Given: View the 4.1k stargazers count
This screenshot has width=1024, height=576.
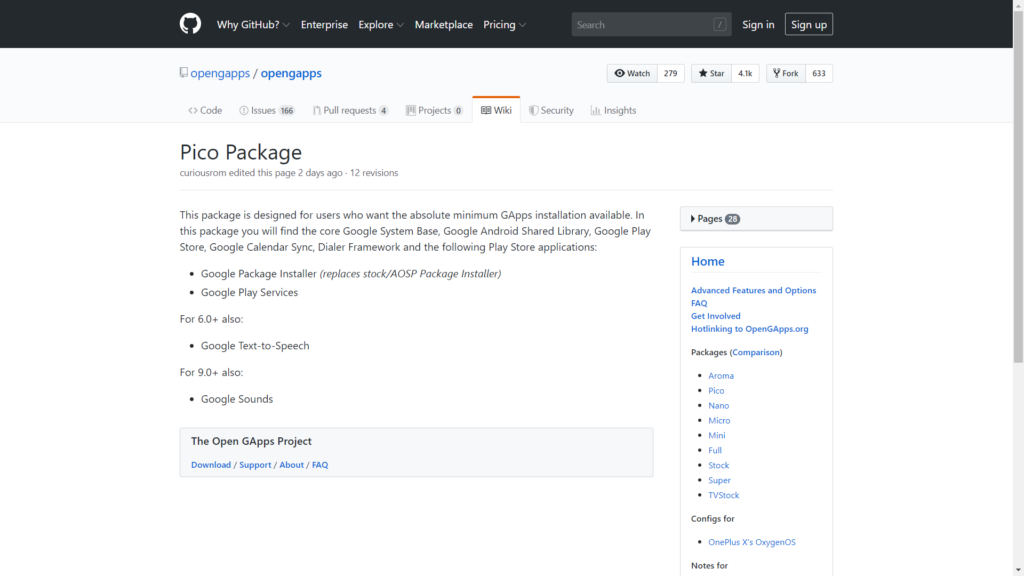Looking at the screenshot, I should [x=745, y=73].
